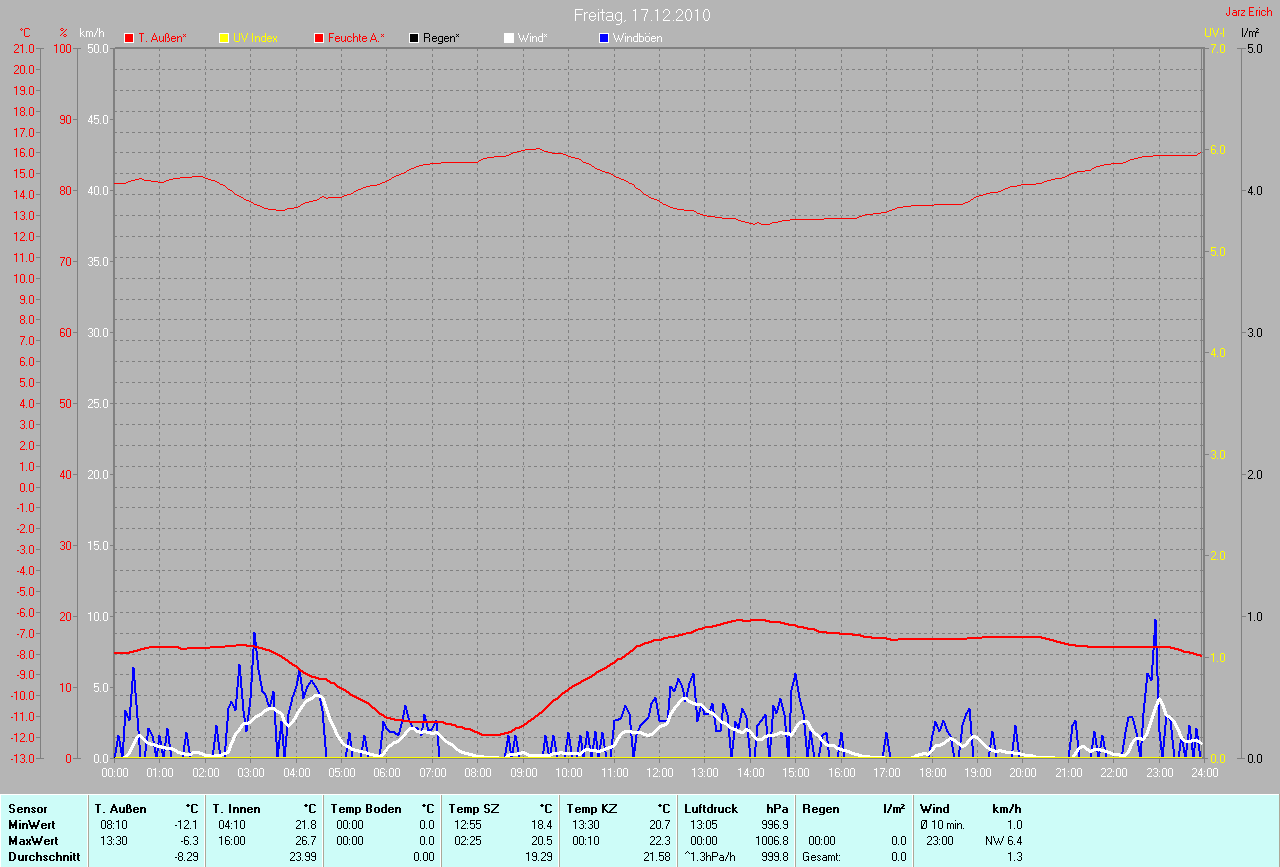
Task: Select the chart title Freitag, 17.12.2010
Action: pyautogui.click(x=642, y=15)
